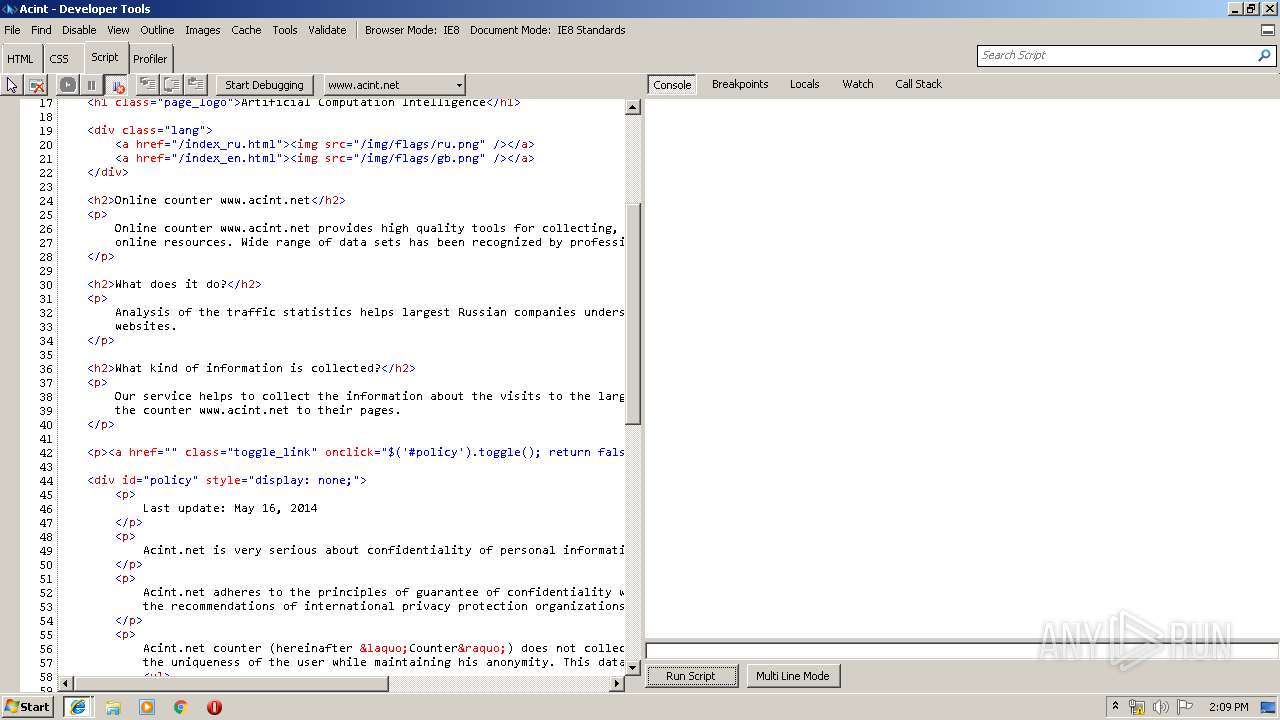Click the '/img/flags/ru.png' source line
1280x720 pixels.
(325, 144)
